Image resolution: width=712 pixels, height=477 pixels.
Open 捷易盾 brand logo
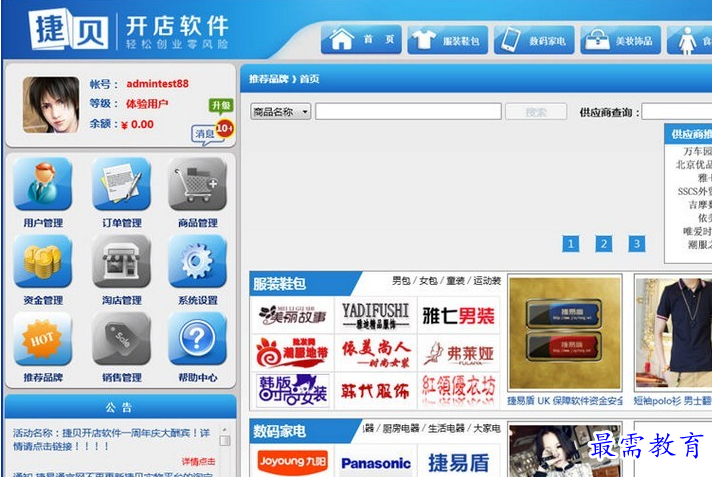click(458, 462)
